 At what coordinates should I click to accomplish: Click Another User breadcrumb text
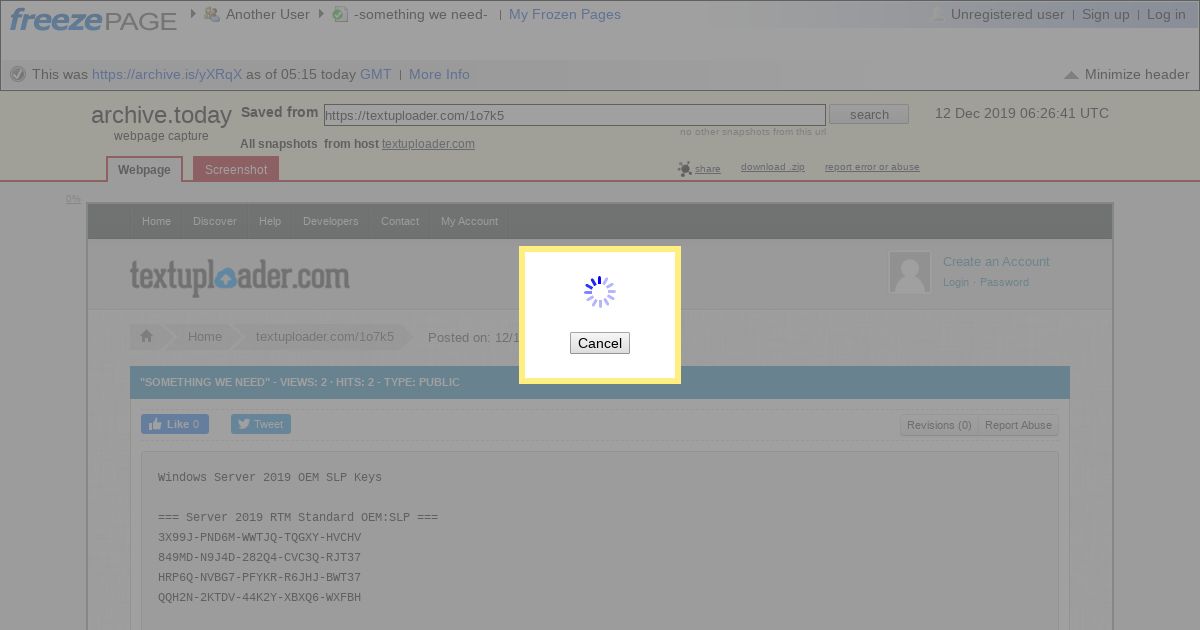268,14
